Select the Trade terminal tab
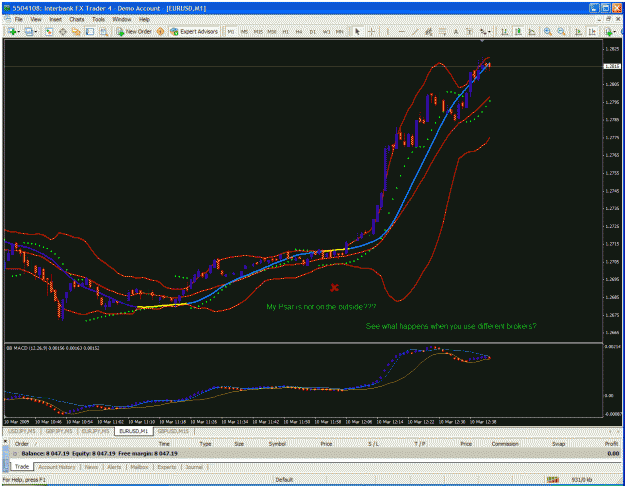The height and width of the screenshot is (486, 625). (22, 466)
